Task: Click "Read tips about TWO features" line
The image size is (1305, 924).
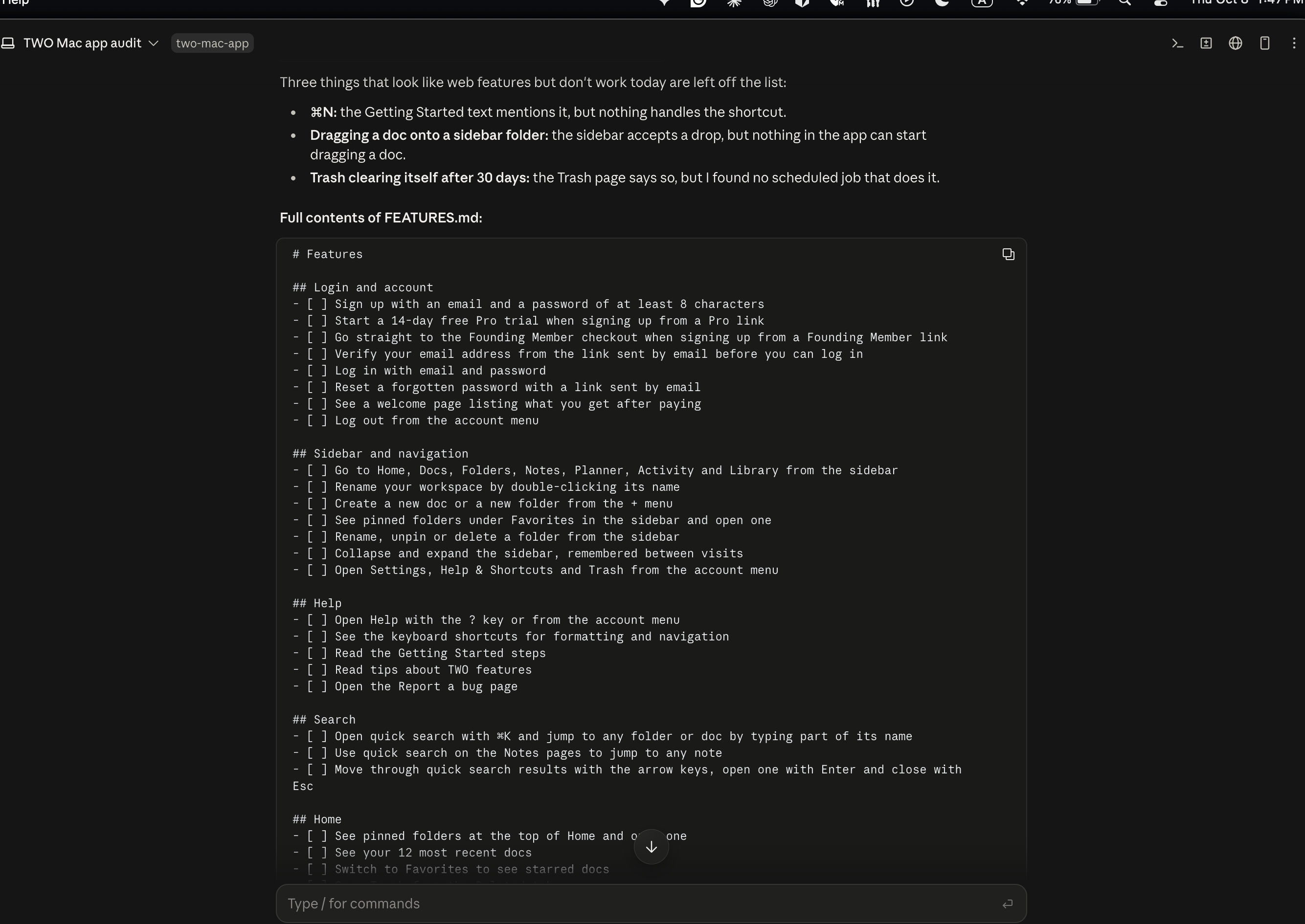Action: pyautogui.click(x=412, y=670)
